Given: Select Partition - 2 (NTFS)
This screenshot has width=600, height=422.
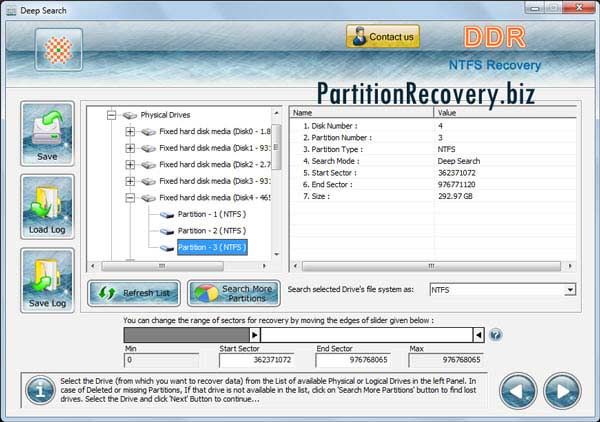Looking at the screenshot, I should (x=212, y=231).
